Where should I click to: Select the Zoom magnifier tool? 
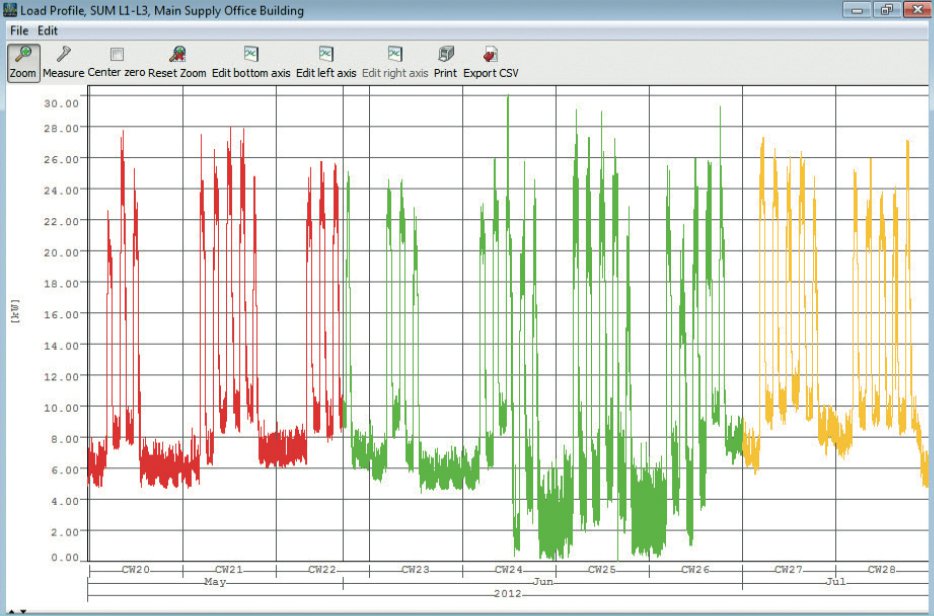[x=23, y=63]
